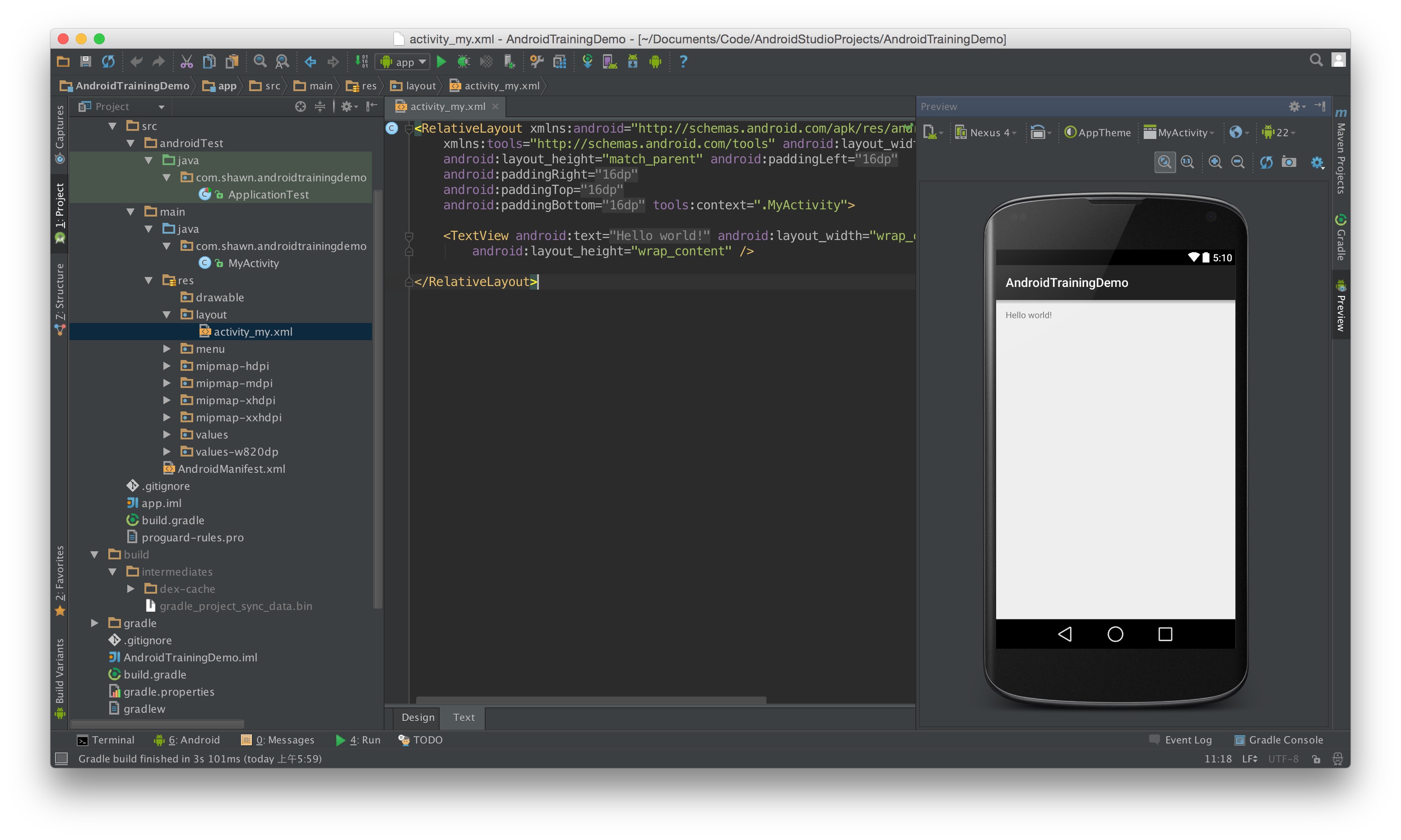
Task: Open the TODO tool window
Action: point(421,740)
